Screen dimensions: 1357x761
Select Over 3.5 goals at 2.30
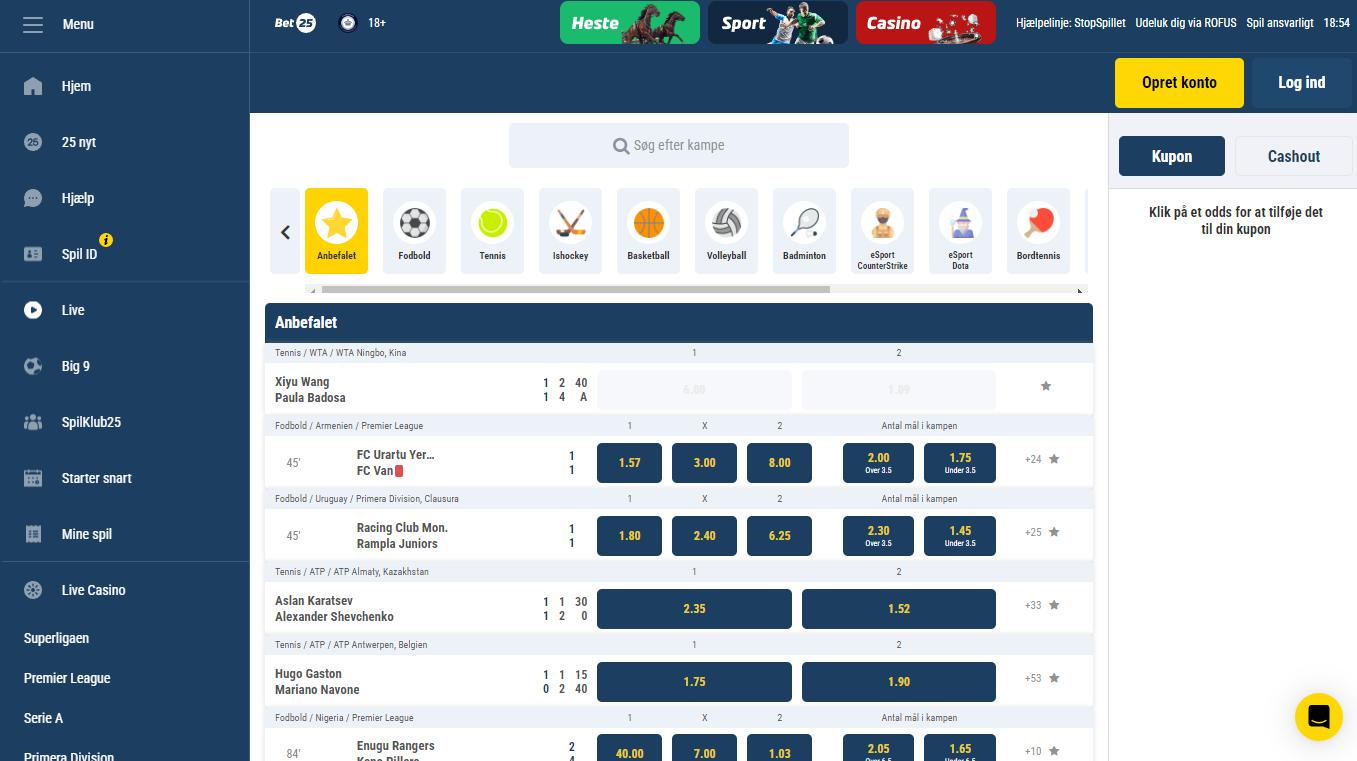tap(878, 536)
